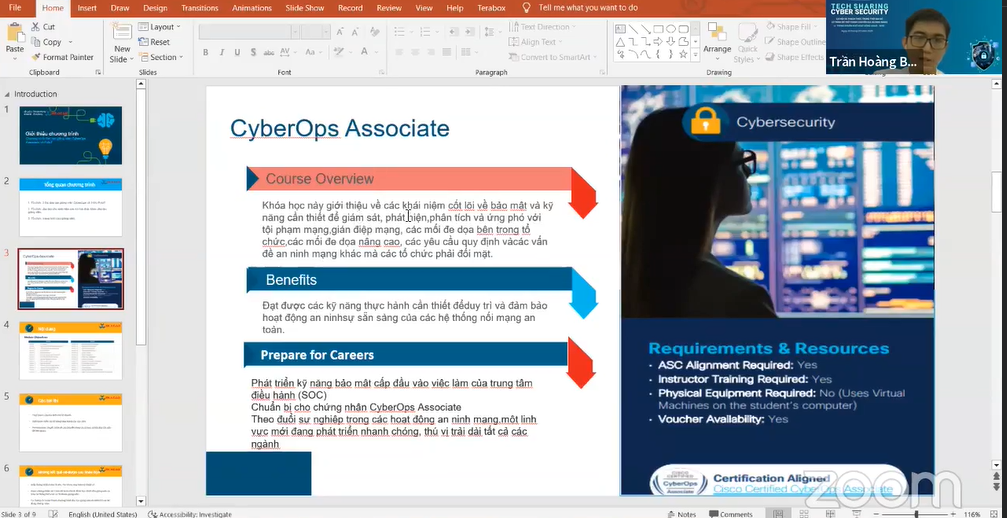Image resolution: width=1007 pixels, height=518 pixels.
Task: Select the five-point star shape
Action: tap(683, 54)
